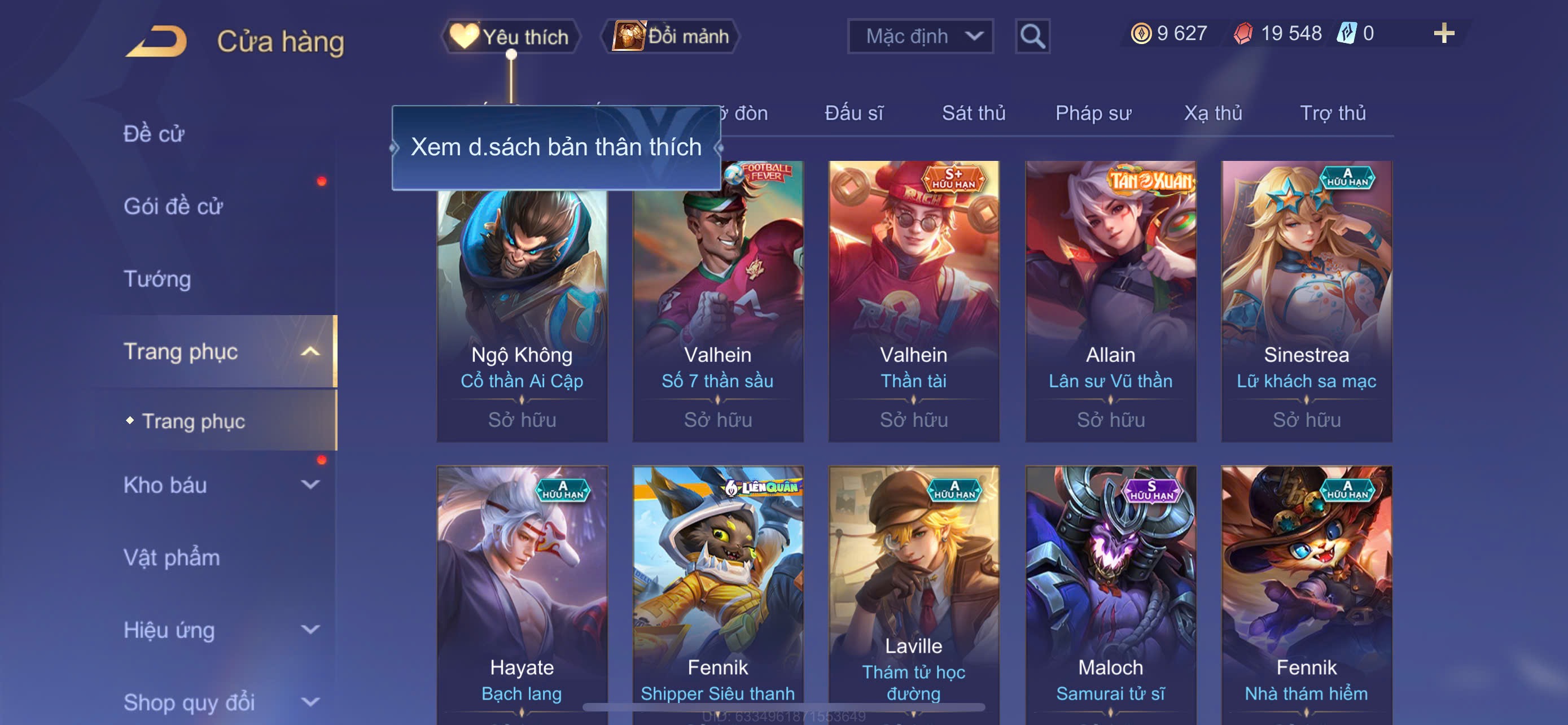This screenshot has height=725, width=1568.
Task: Expand the Kho báu sidebar section
Action: pos(310,485)
